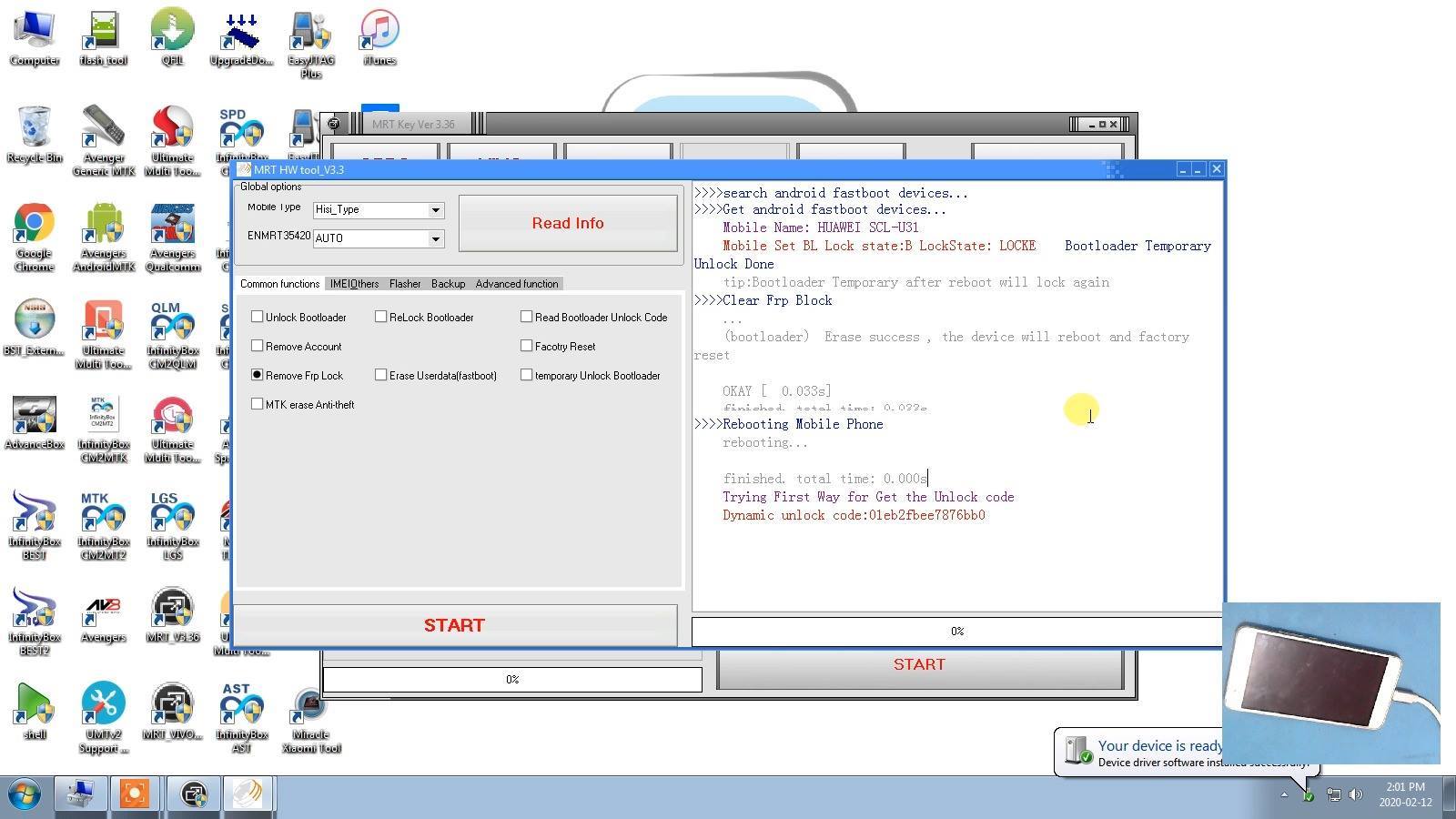This screenshot has width=1456, height=819.
Task: Open the volume control tray icon
Action: click(x=1356, y=794)
